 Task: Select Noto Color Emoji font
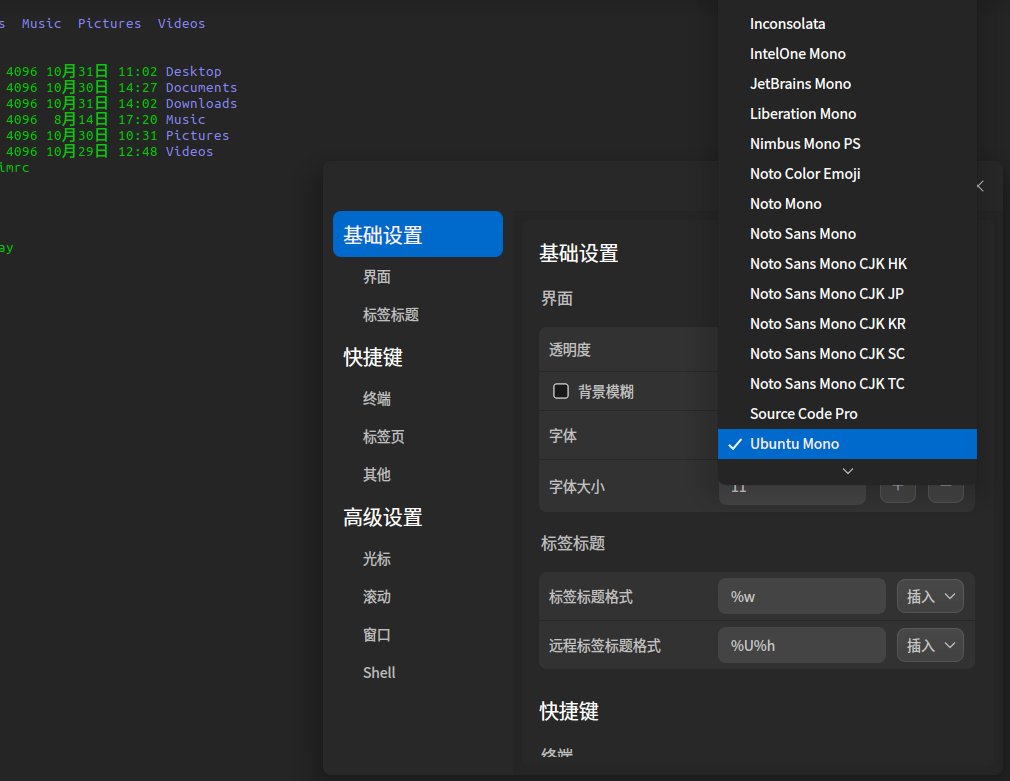pos(847,174)
